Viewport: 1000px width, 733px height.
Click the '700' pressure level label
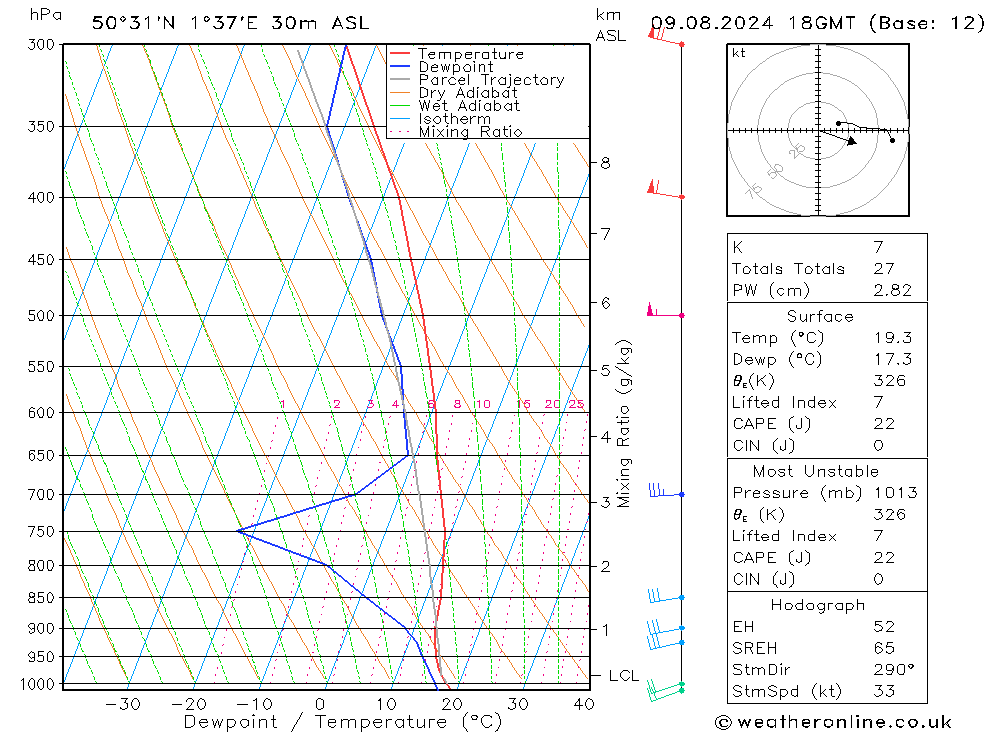tap(41, 494)
